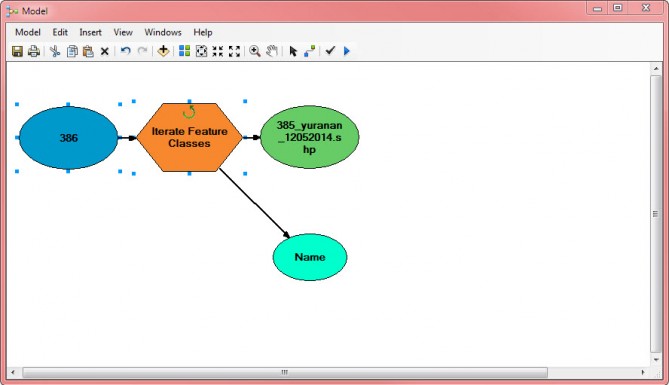Select the Pan hand tool
669x385 pixels.
click(x=272, y=51)
